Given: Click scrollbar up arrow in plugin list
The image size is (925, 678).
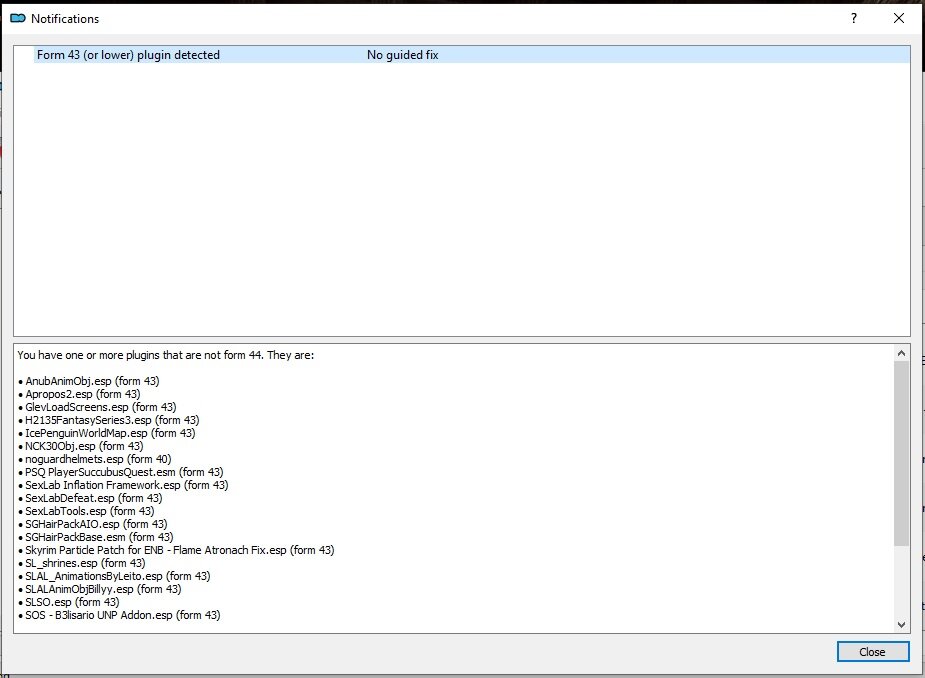Looking at the screenshot, I should tap(901, 353).
